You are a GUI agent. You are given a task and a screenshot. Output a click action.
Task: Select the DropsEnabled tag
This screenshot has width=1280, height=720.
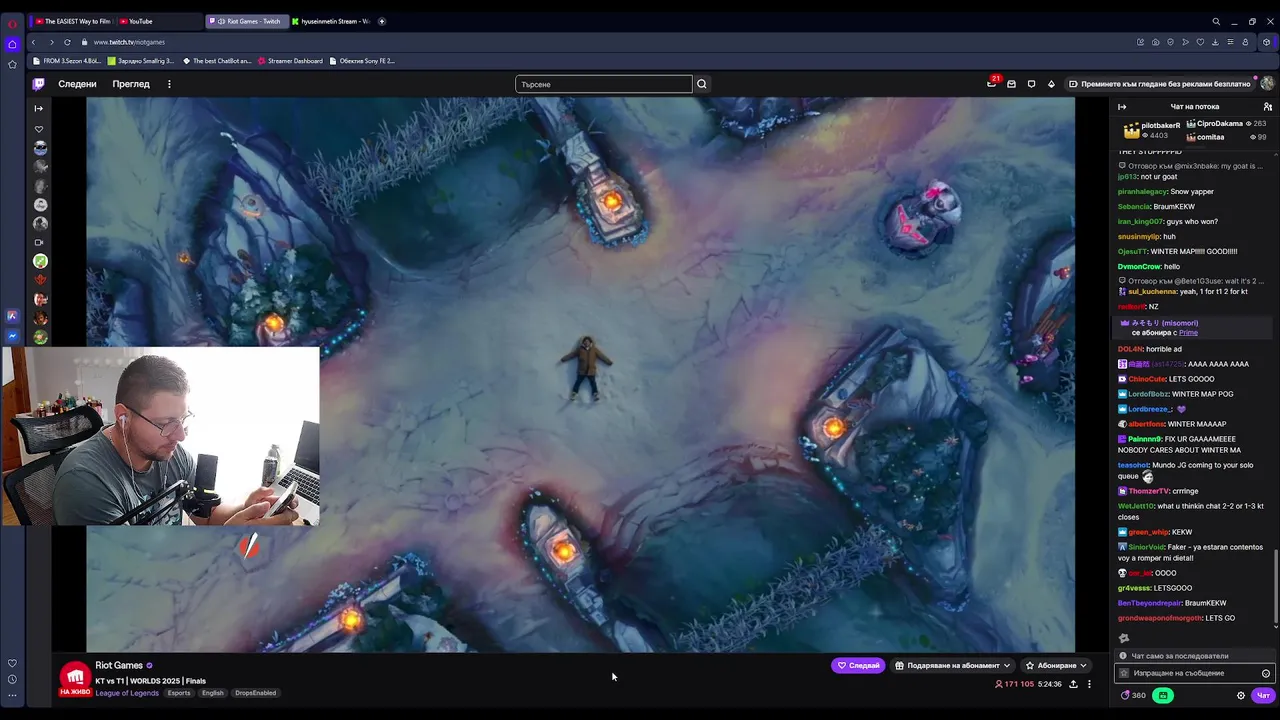click(255, 693)
